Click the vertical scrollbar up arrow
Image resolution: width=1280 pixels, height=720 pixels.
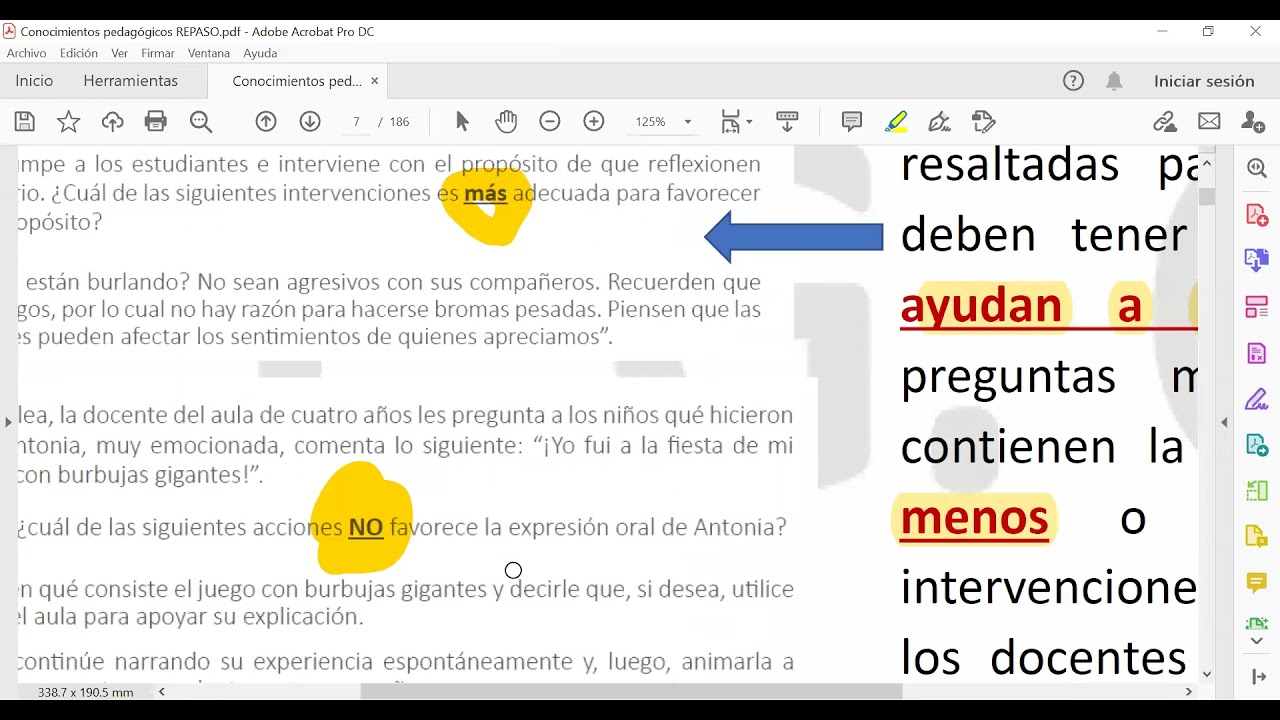[x=1207, y=163]
